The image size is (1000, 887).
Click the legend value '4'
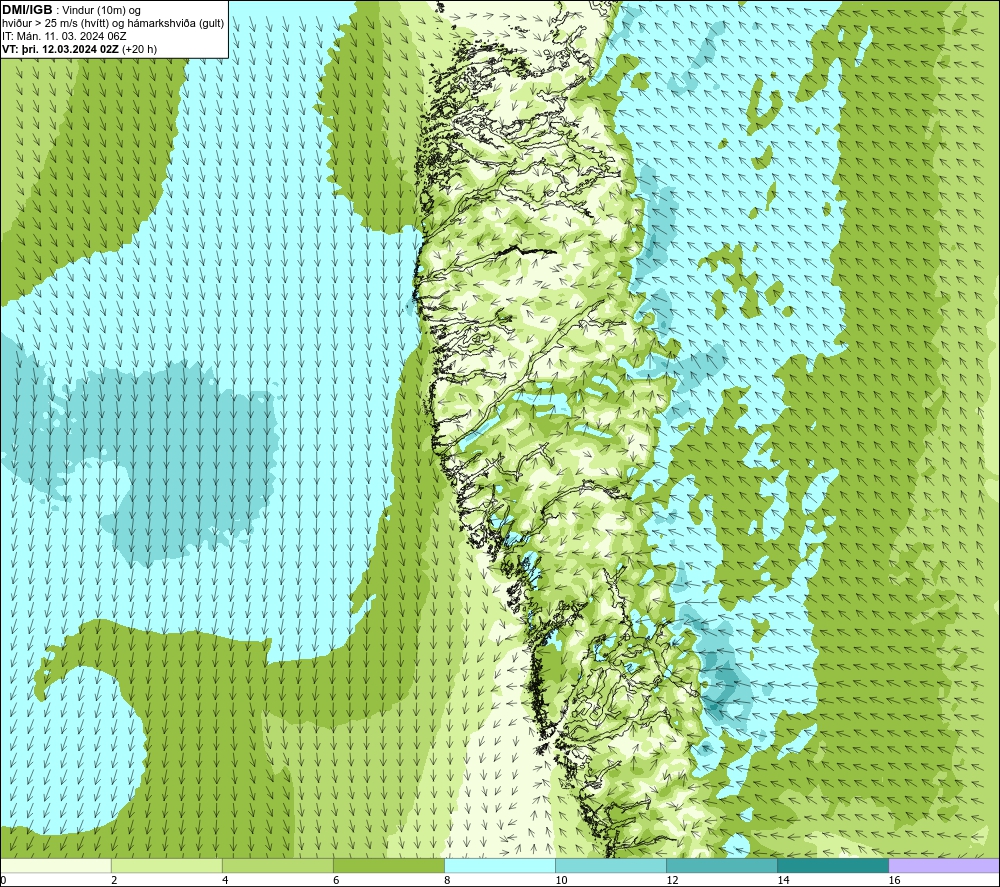click(x=225, y=880)
